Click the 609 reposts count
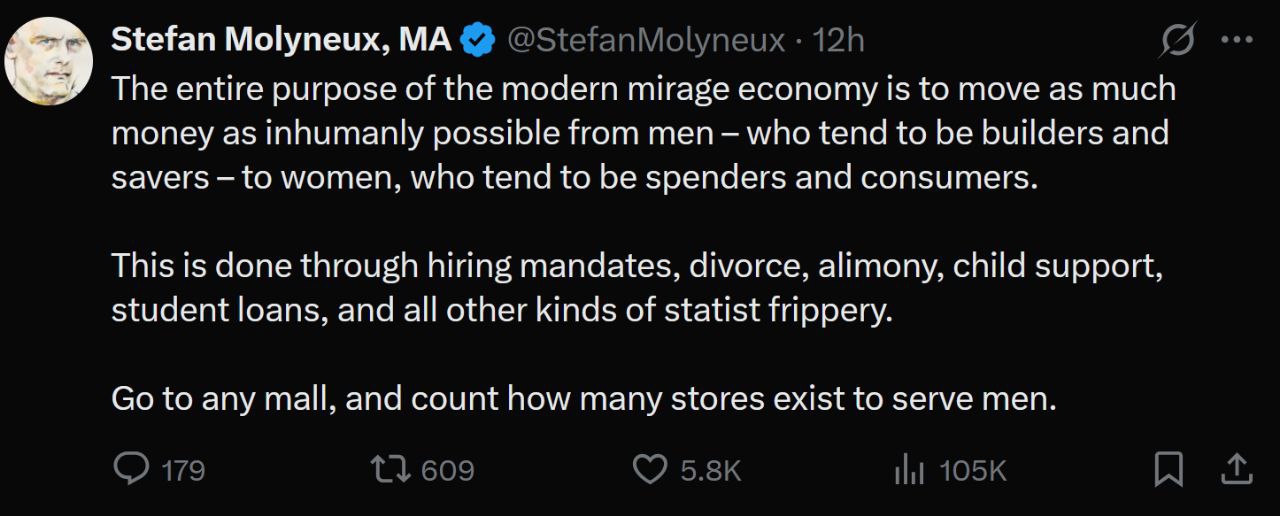 click(447, 470)
